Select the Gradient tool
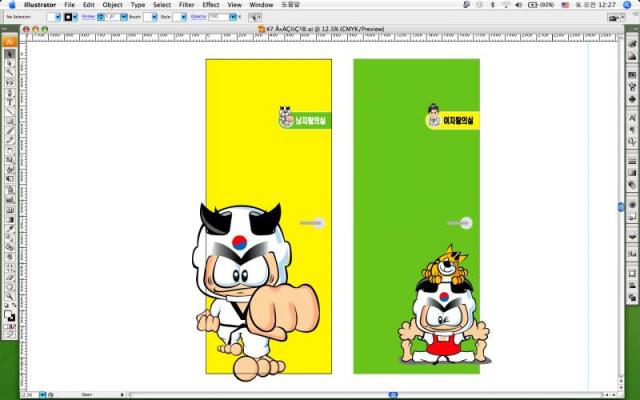This screenshot has width=640, height=400. coord(10,220)
